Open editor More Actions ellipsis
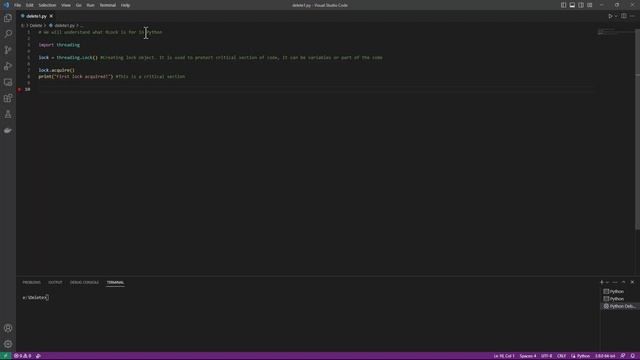 [x=632, y=16]
